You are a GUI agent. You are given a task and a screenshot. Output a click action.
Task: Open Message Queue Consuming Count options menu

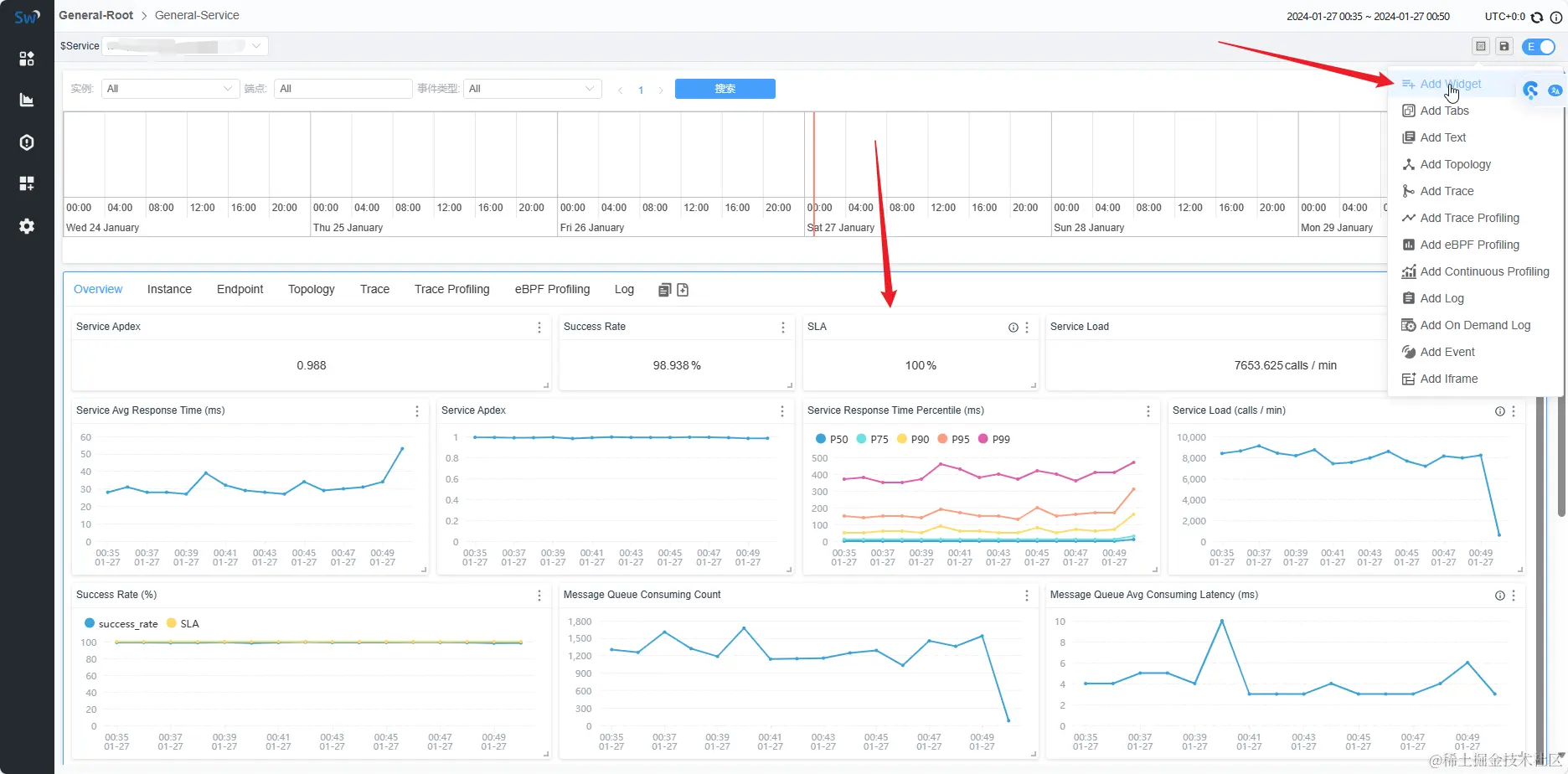click(x=1027, y=596)
